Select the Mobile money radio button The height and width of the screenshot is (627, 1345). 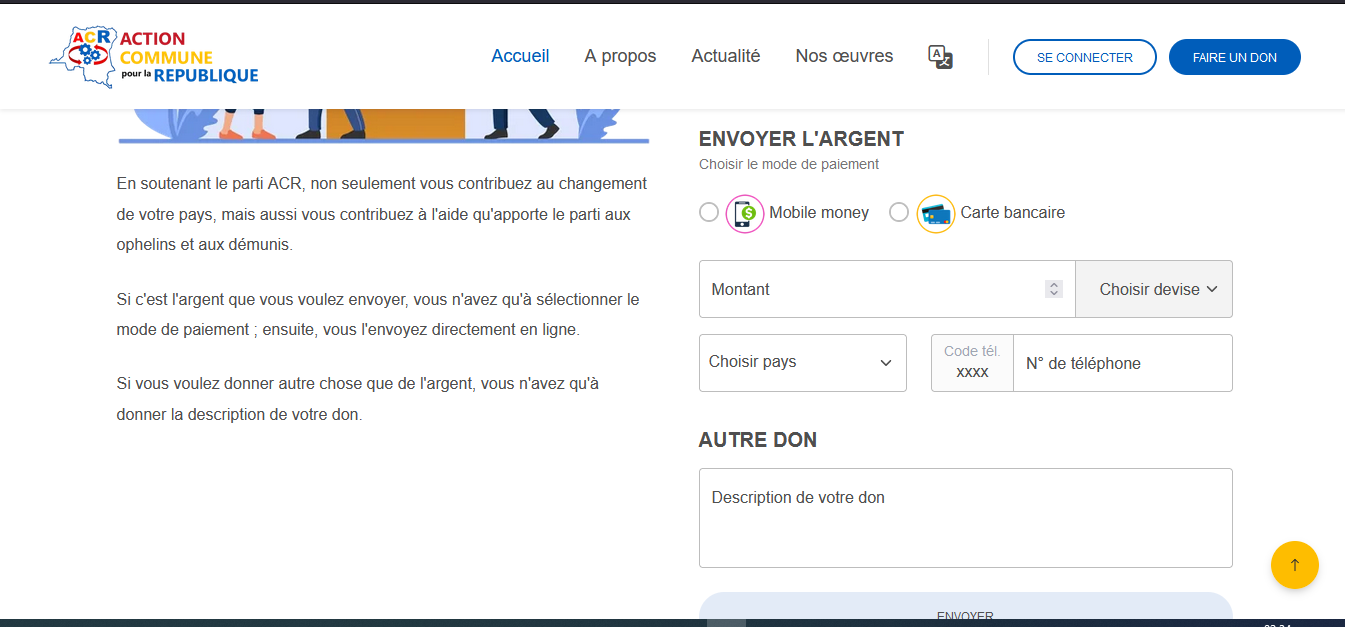(x=709, y=212)
